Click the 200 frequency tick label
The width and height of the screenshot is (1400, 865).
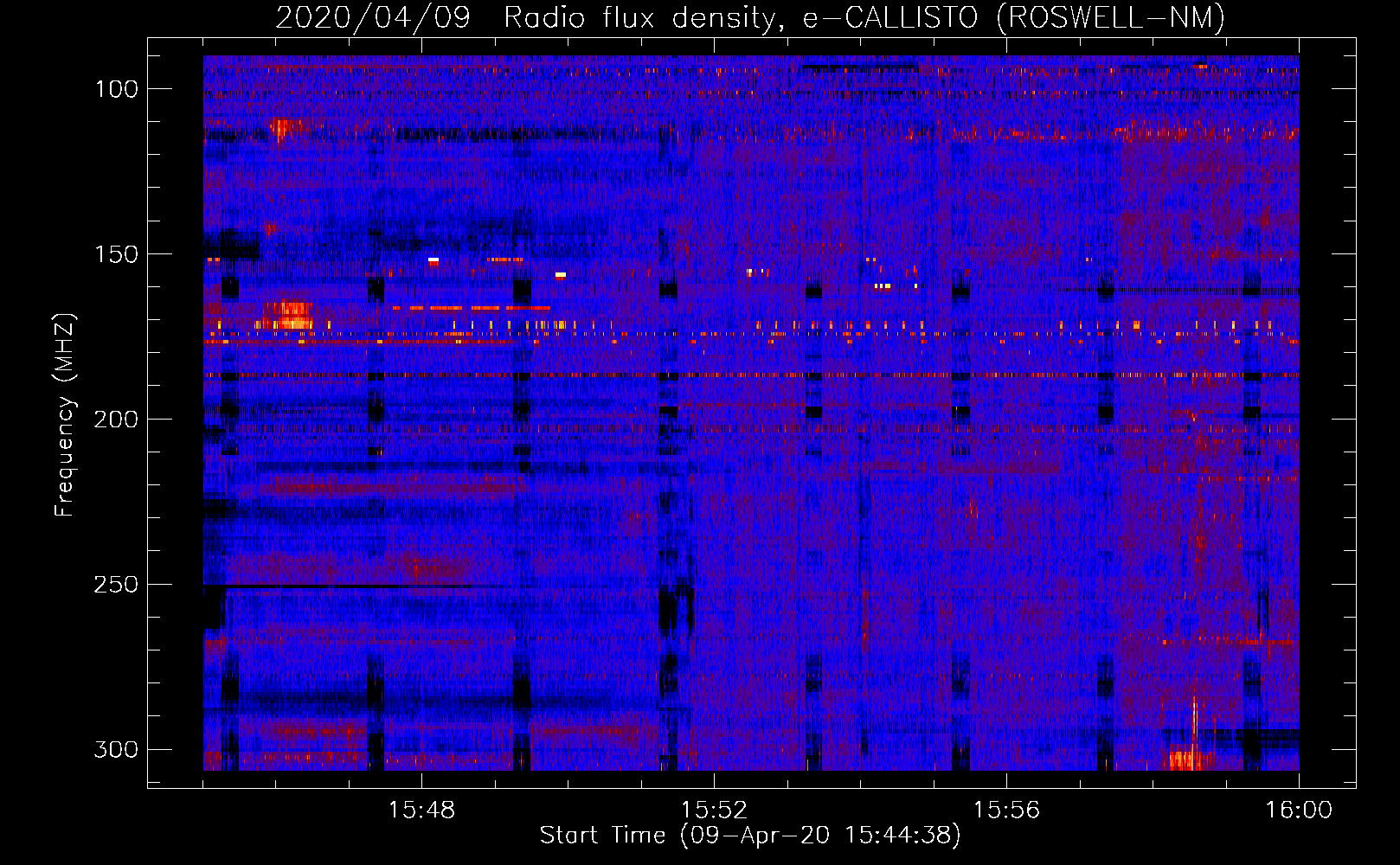pos(117,420)
